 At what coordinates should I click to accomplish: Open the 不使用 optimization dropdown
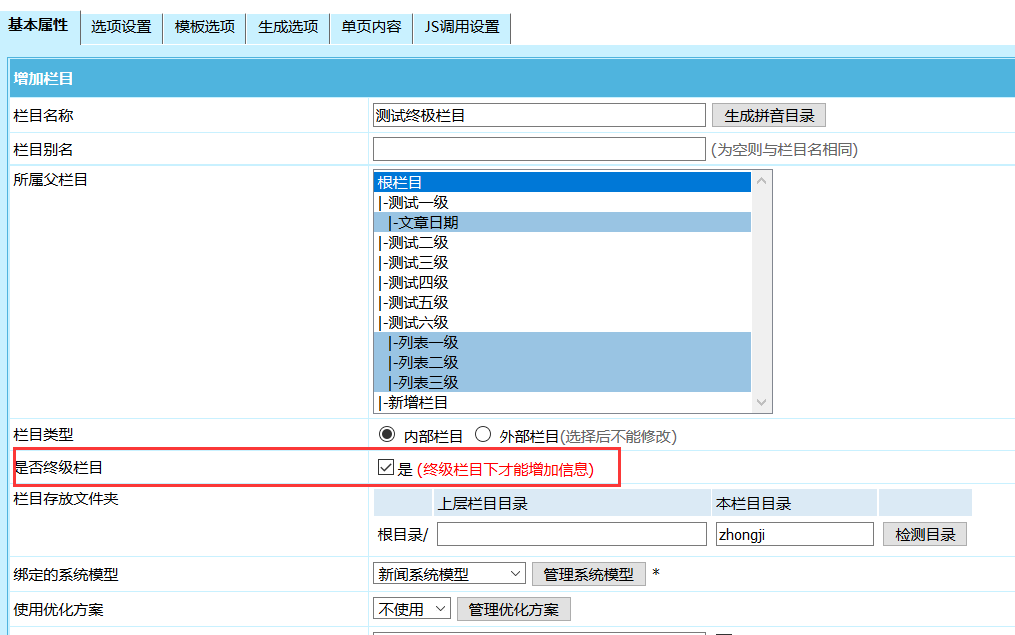(412, 609)
